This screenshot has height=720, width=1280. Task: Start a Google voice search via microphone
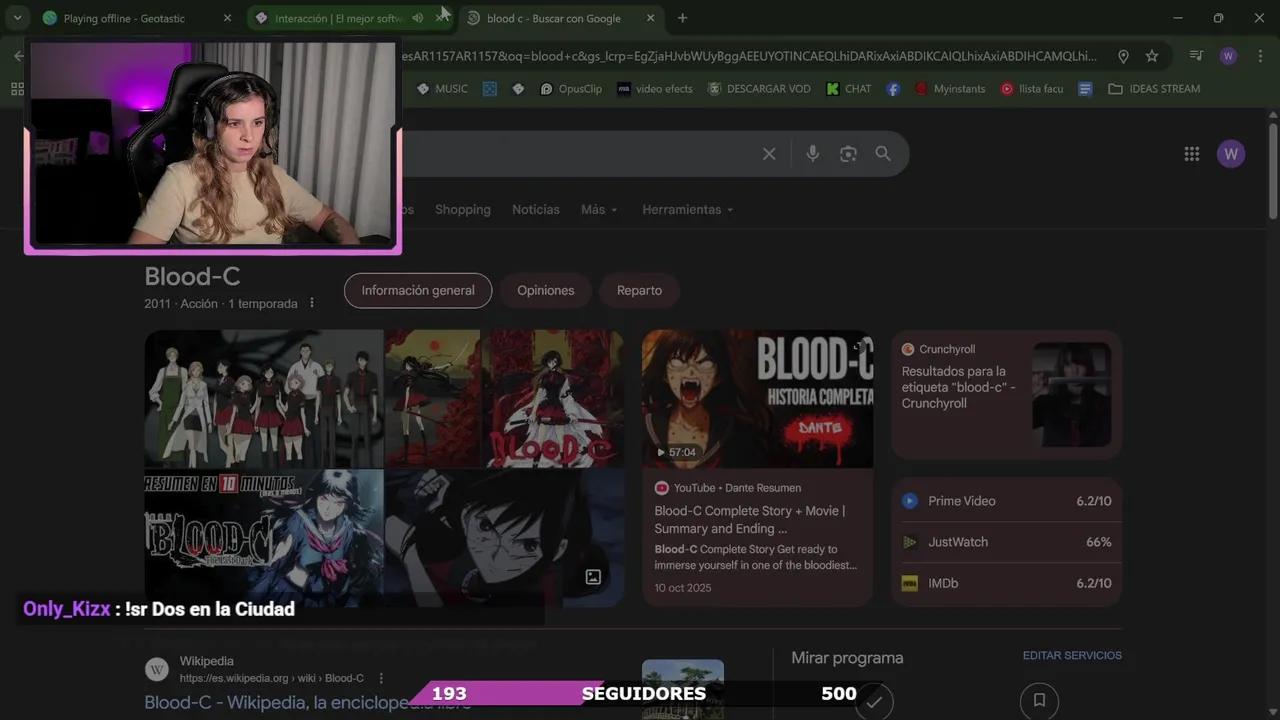pos(812,154)
